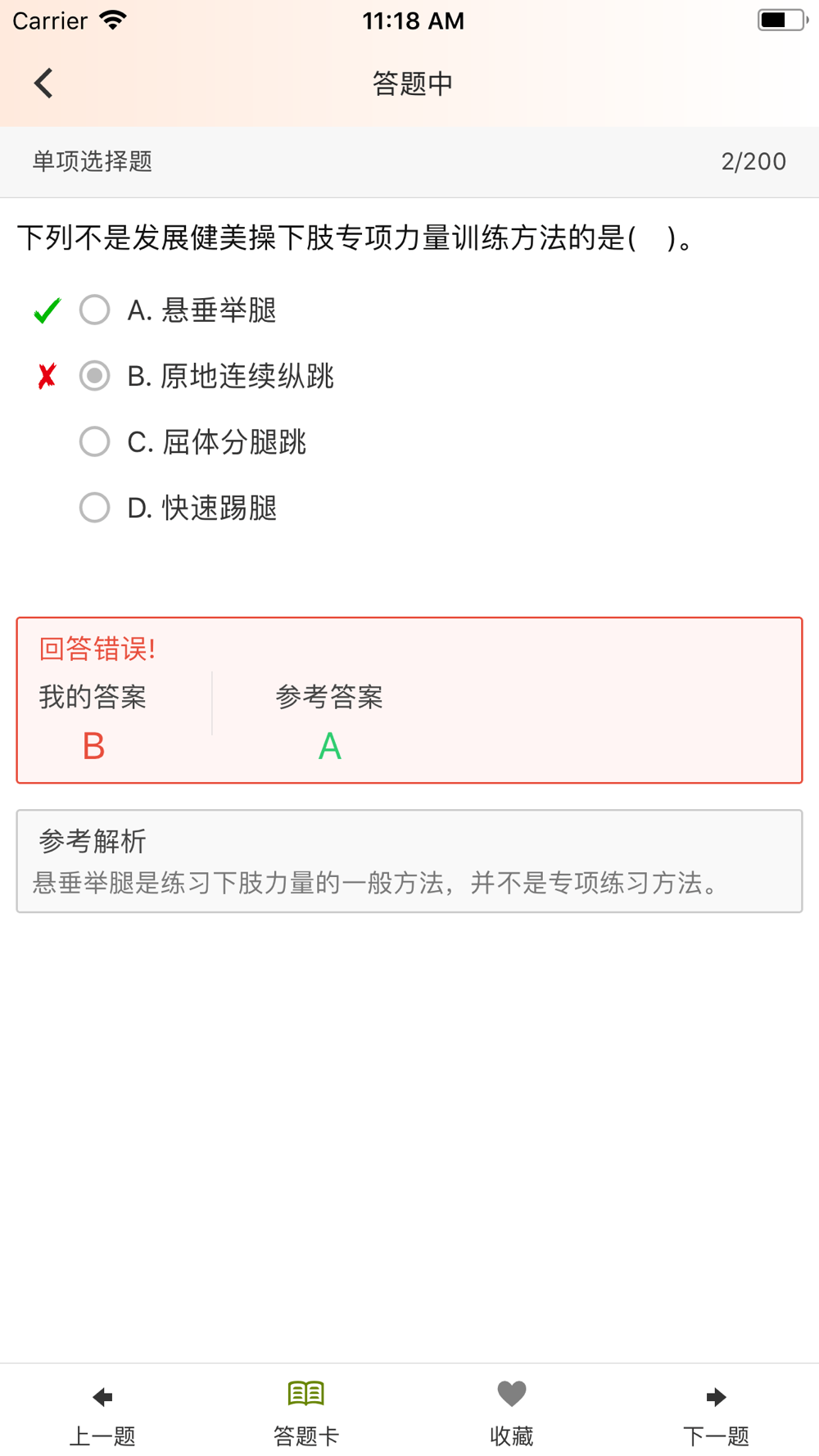Tap the 收藏 tab label

coord(512,1436)
